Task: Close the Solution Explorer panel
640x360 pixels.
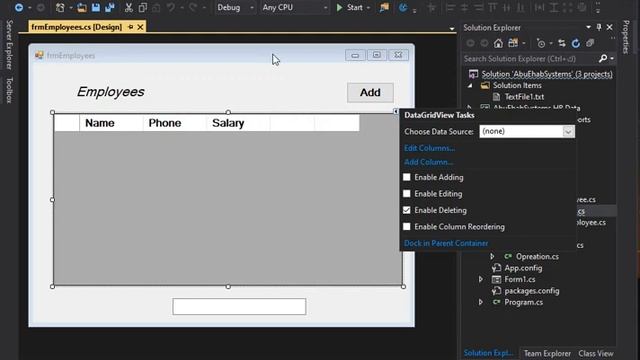Action: 609,27
